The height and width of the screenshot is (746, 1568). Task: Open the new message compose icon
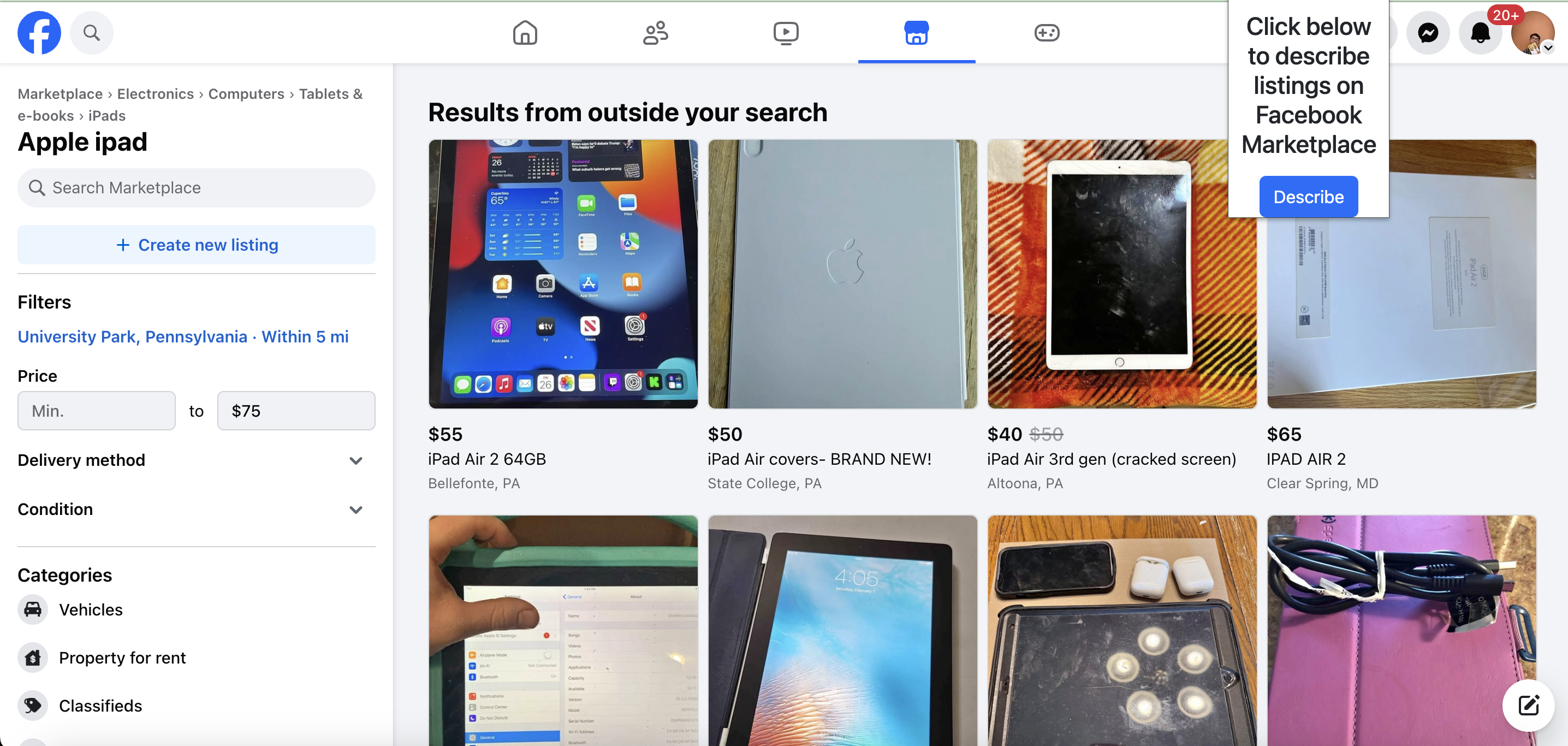click(x=1529, y=705)
